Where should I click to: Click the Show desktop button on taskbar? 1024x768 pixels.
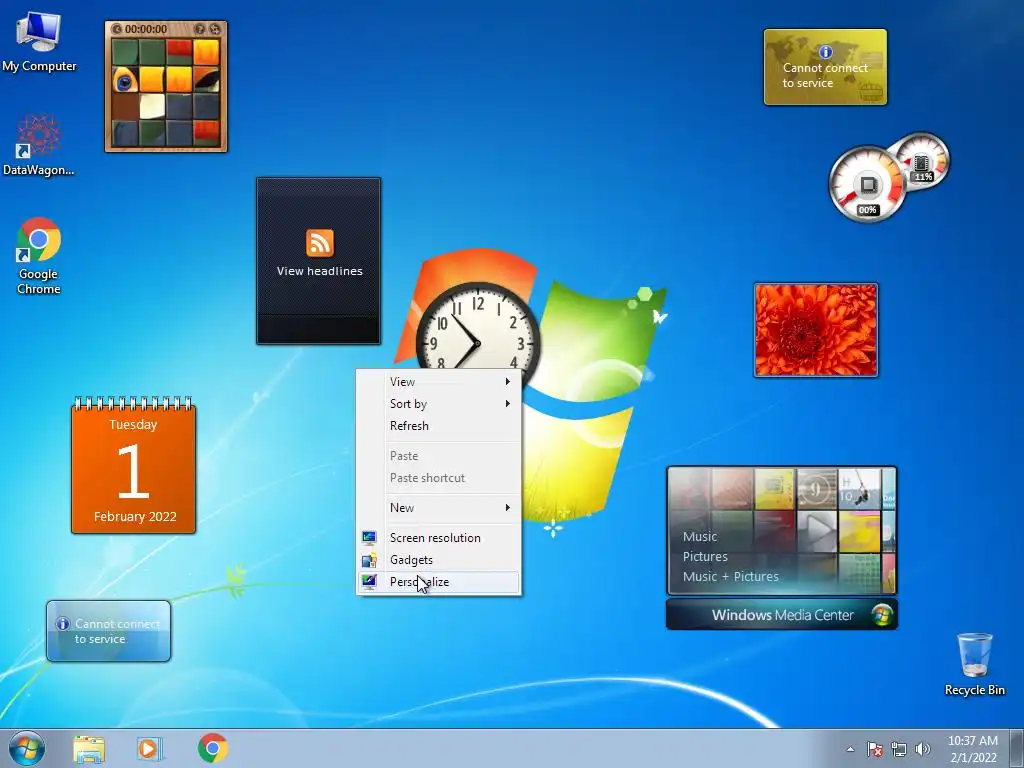coord(1017,748)
